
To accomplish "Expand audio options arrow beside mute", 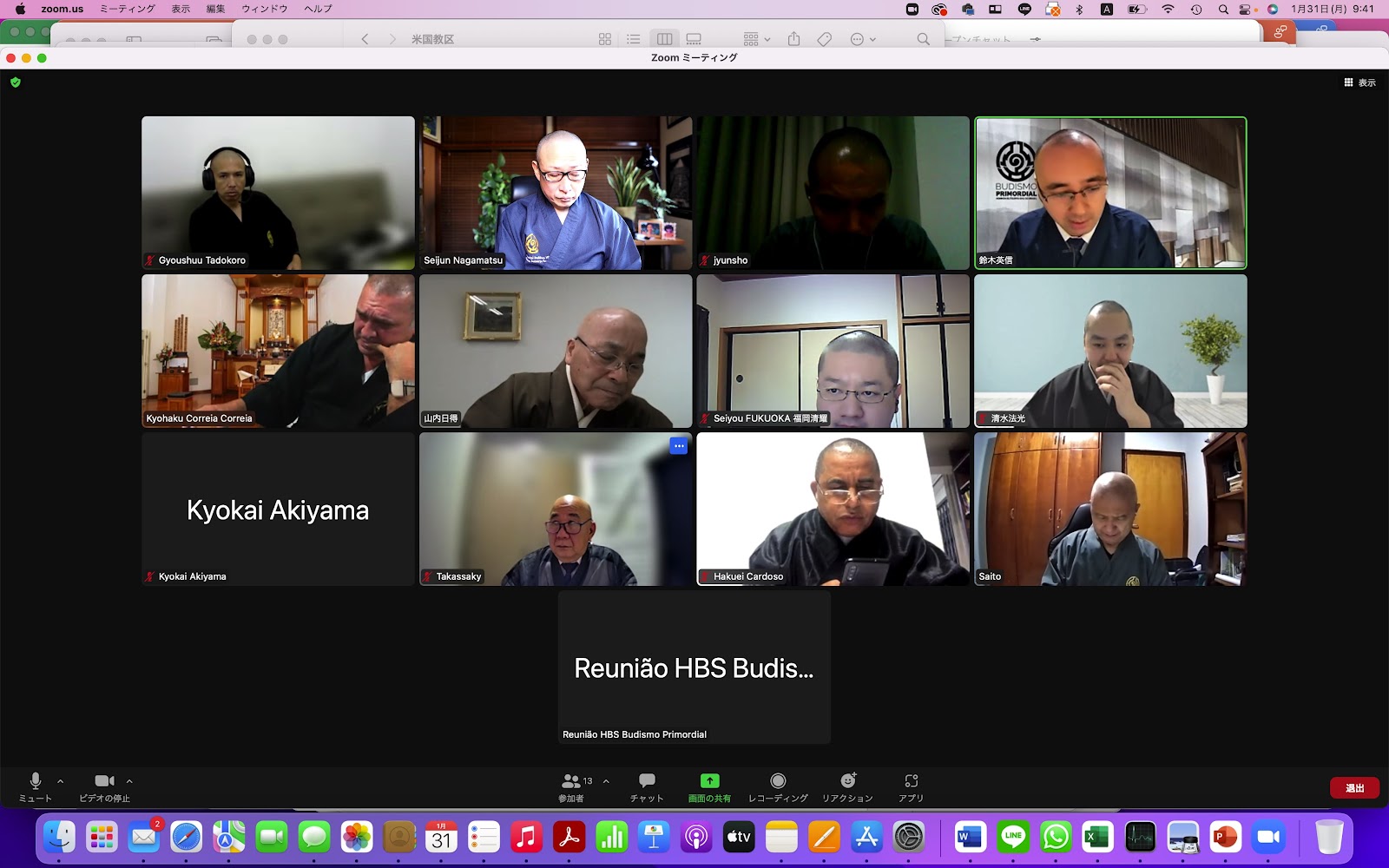I will tap(60, 781).
